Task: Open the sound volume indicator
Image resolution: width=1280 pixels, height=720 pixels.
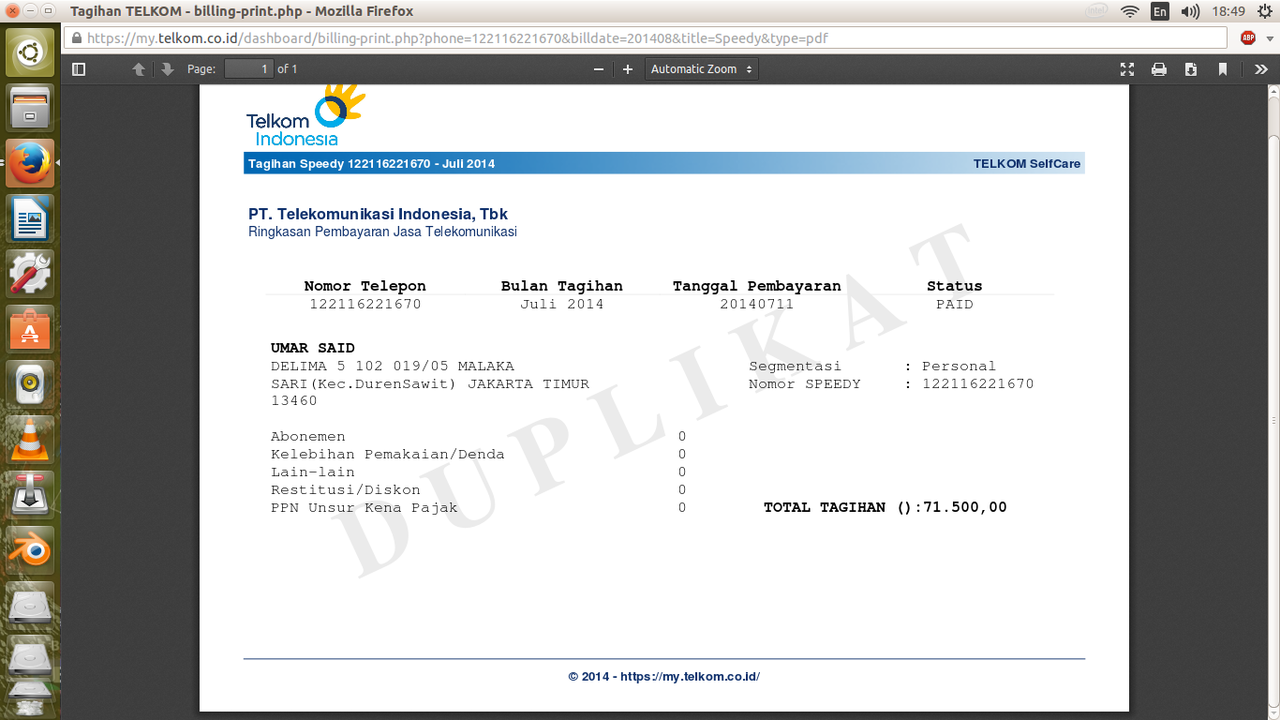Action: [1190, 11]
